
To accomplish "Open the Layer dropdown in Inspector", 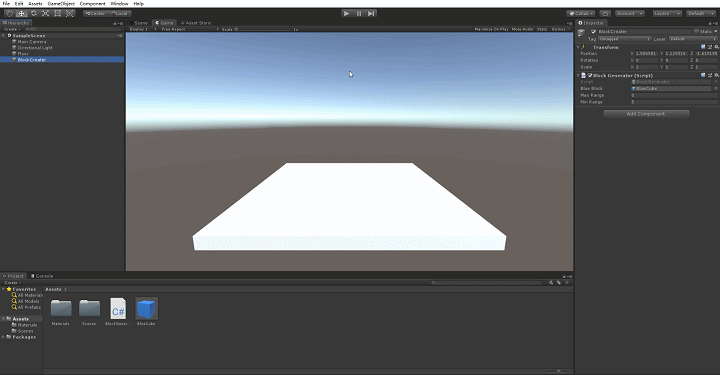I will 693,39.
